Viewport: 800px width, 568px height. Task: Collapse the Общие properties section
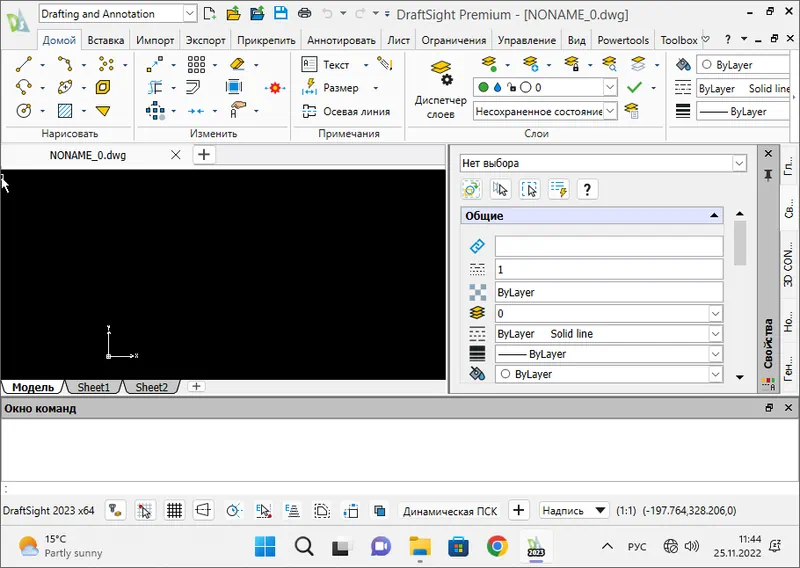point(714,216)
